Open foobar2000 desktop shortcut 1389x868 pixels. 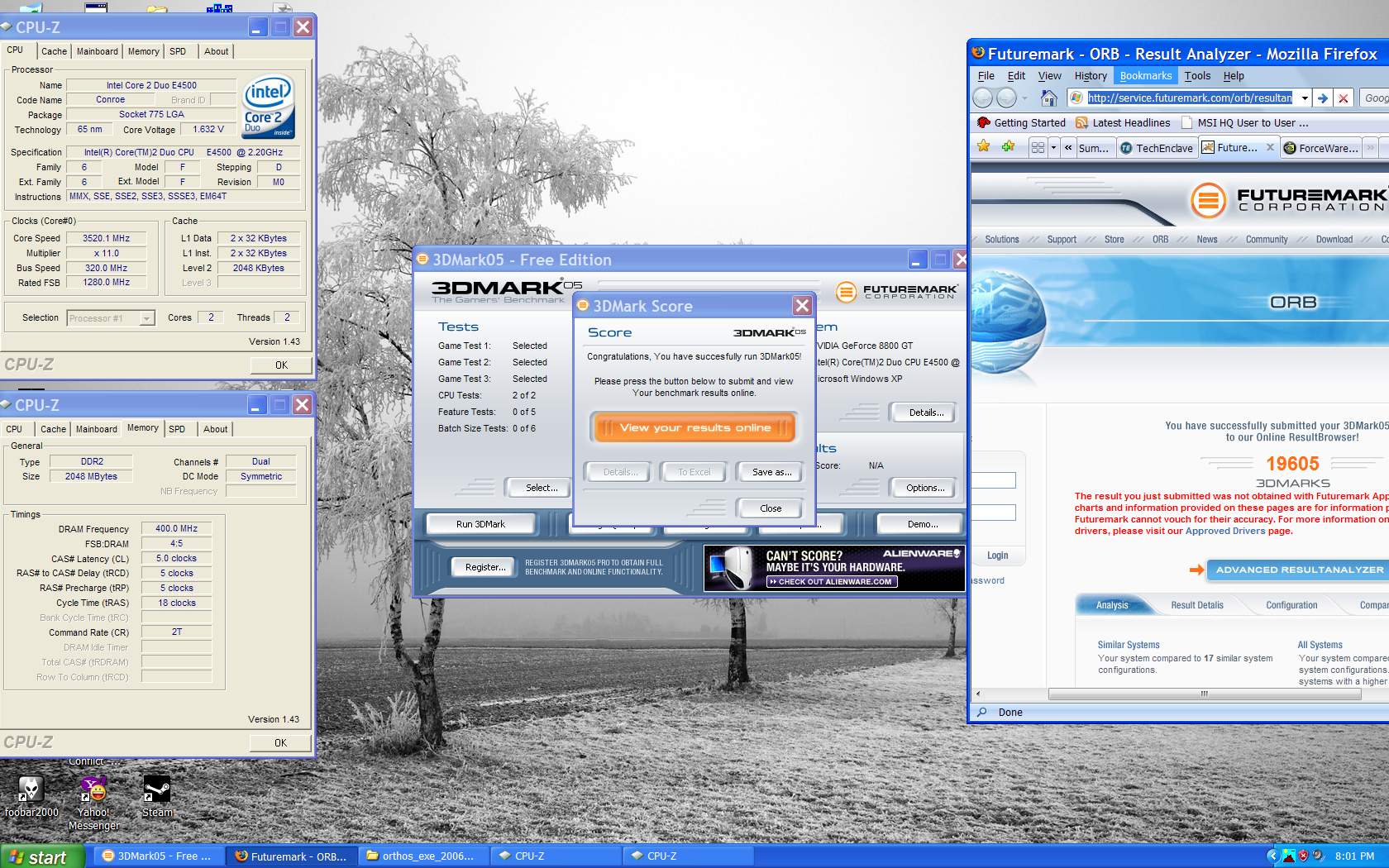pyautogui.click(x=31, y=796)
